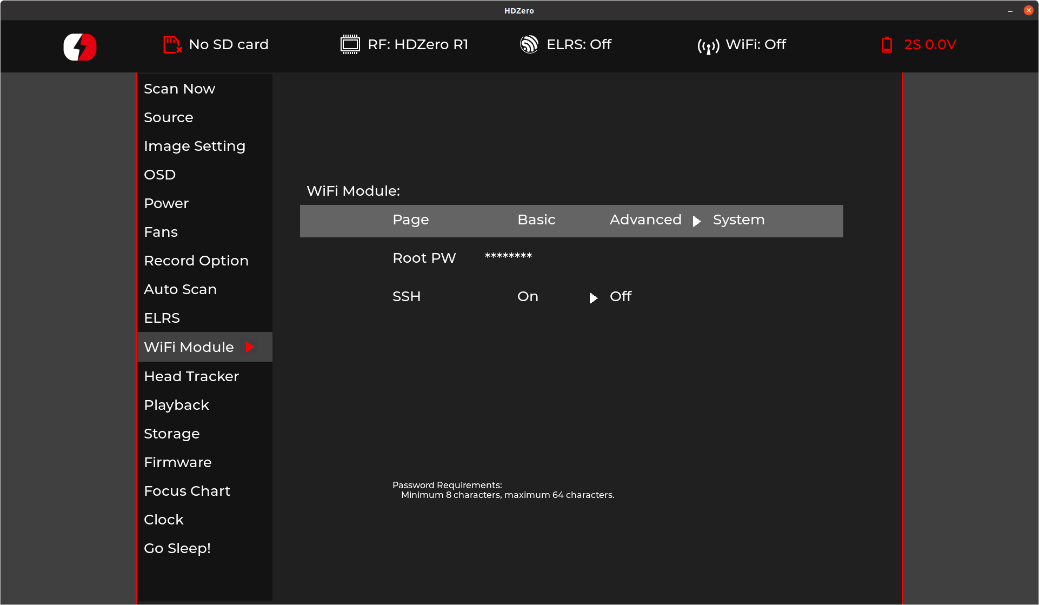Click the WiFi antenna status icon
The height and width of the screenshot is (605, 1039).
pyautogui.click(x=708, y=46)
